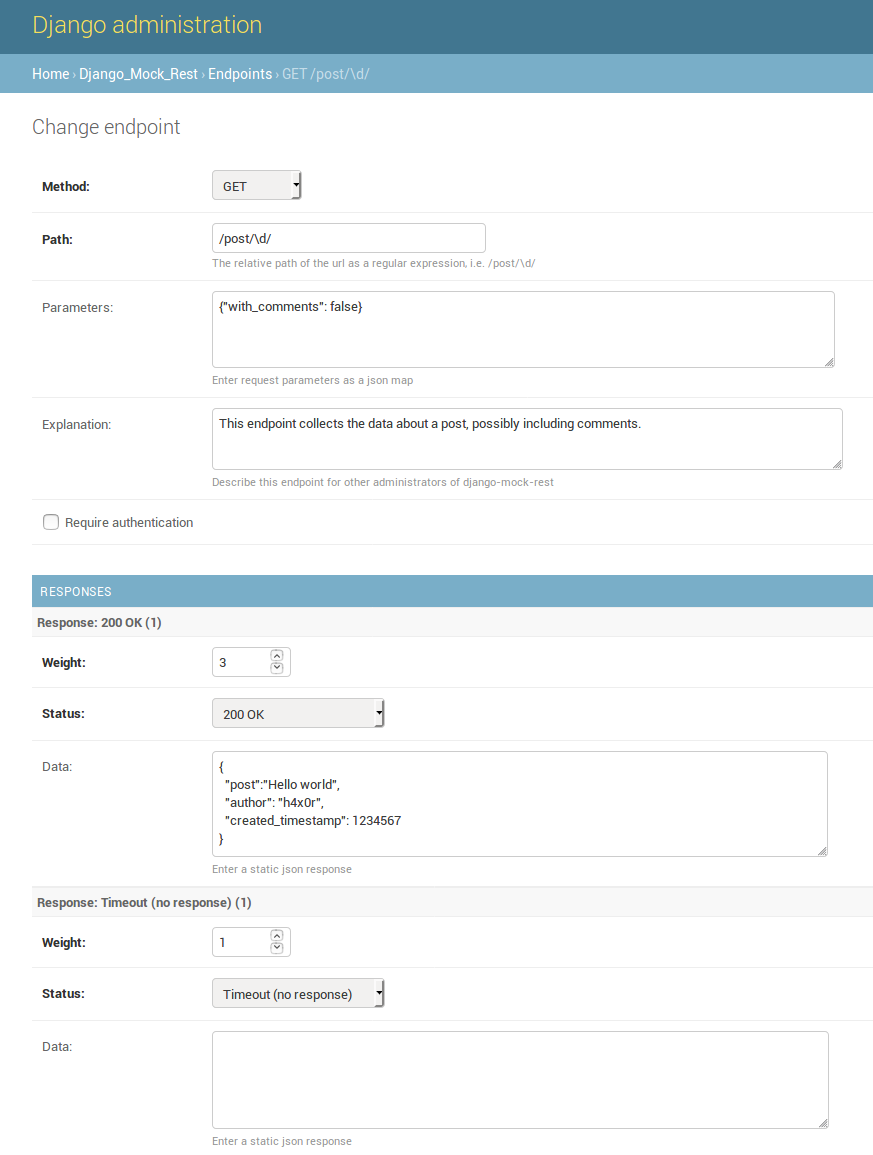The image size is (873, 1155).
Task: Click the 'Explanation:' field label
Action: [77, 424]
